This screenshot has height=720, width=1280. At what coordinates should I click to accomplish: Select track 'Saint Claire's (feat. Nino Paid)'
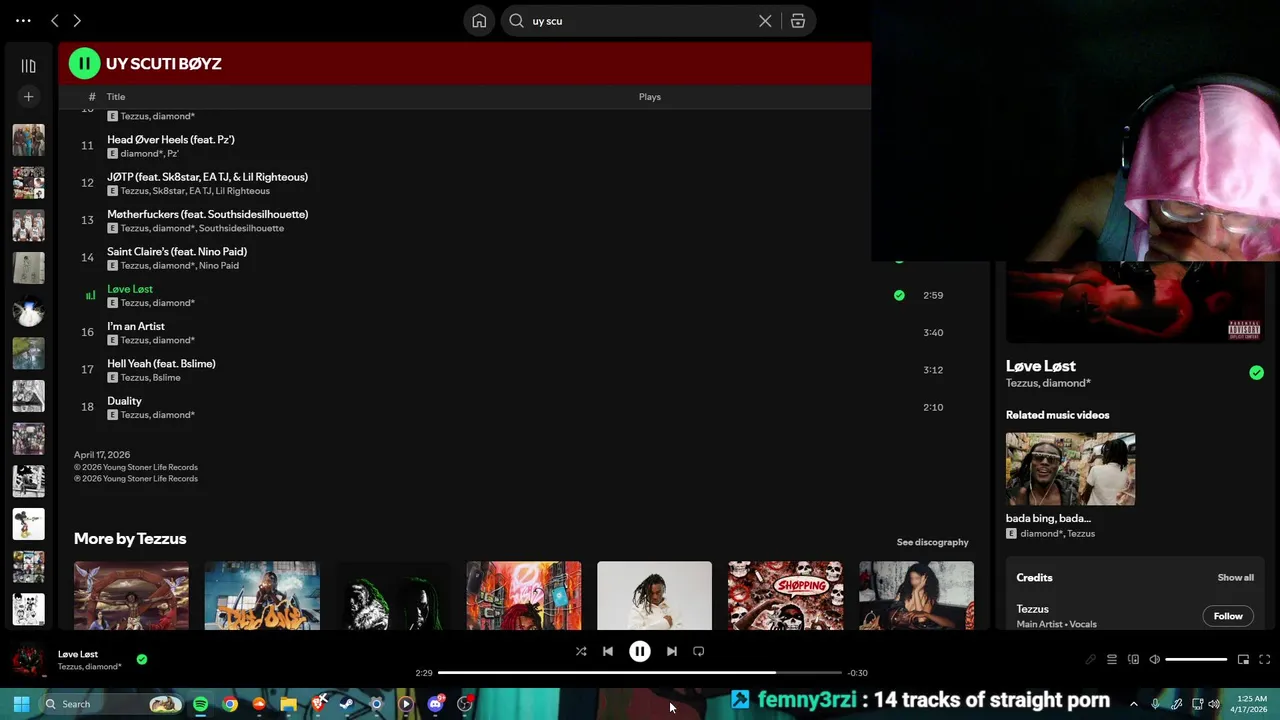tap(177, 252)
